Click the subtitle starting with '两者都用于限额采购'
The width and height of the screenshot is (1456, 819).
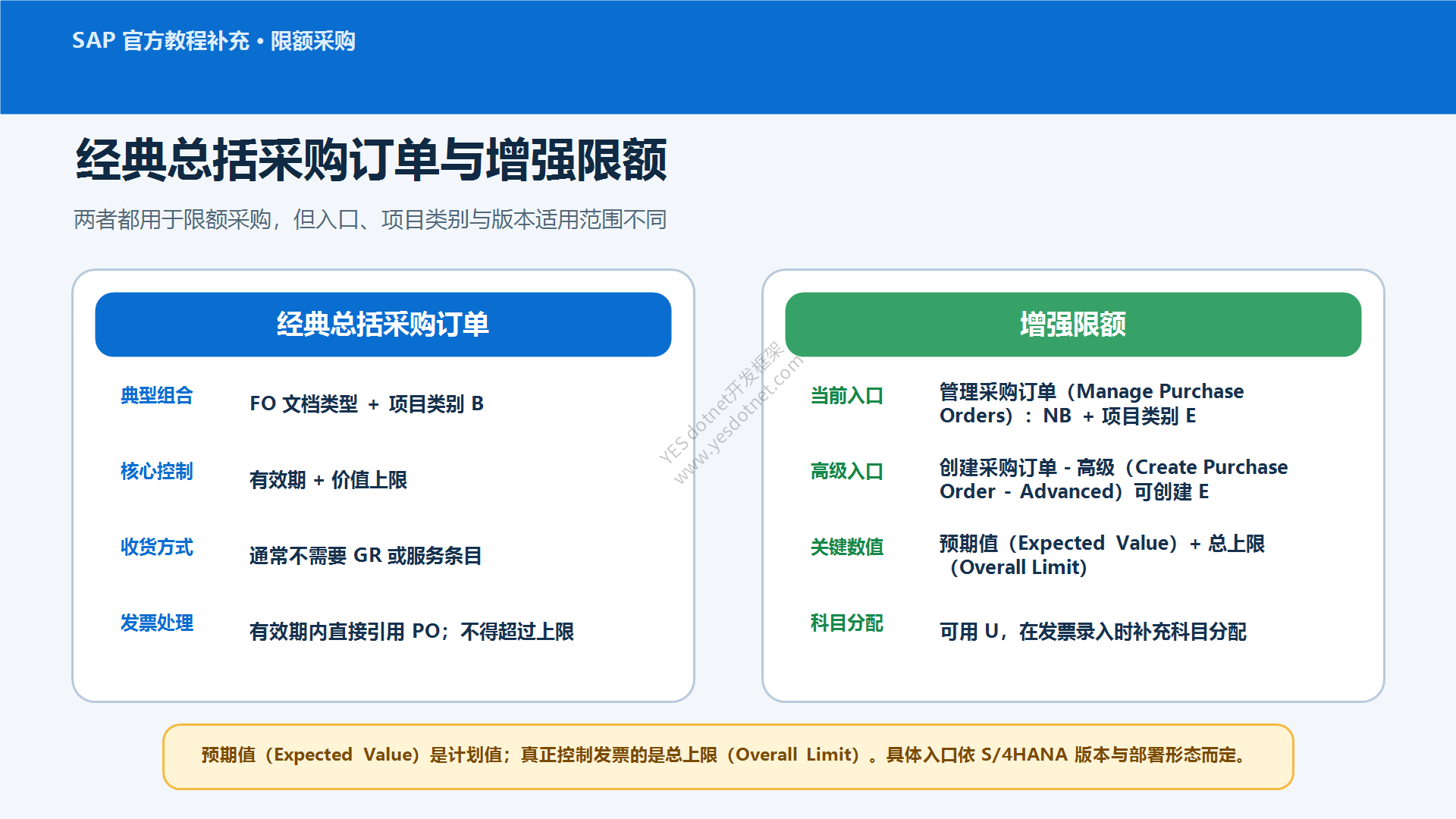[x=370, y=220]
